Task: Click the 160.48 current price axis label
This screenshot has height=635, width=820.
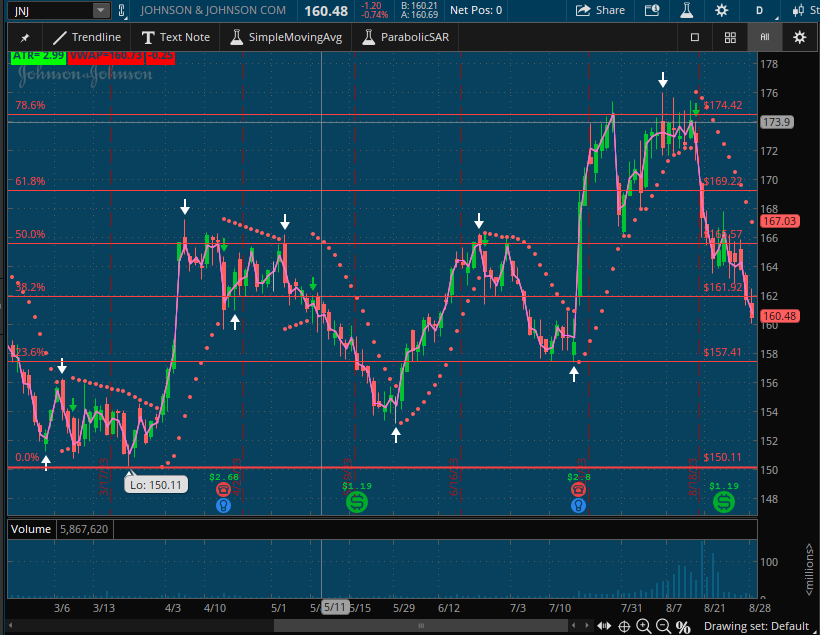Action: point(779,316)
